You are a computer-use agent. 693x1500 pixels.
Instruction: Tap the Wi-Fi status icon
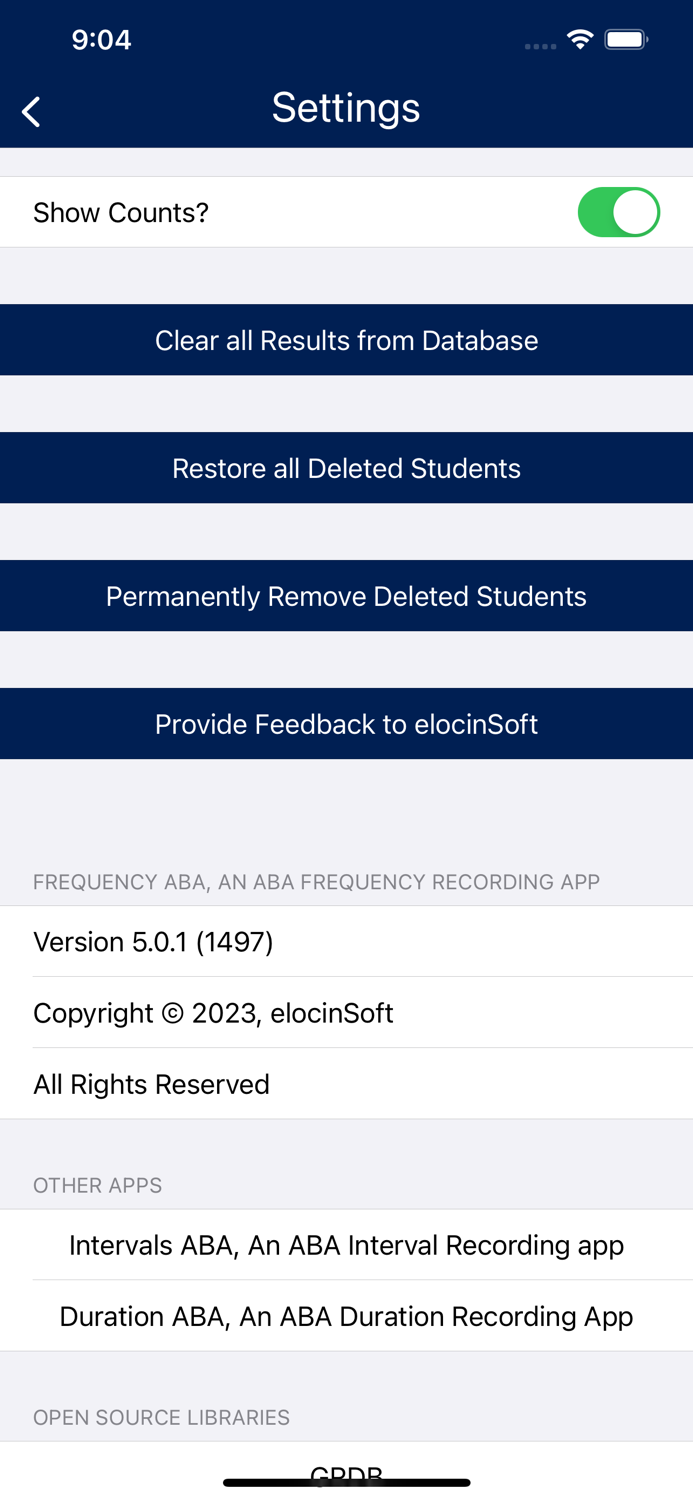(581, 40)
